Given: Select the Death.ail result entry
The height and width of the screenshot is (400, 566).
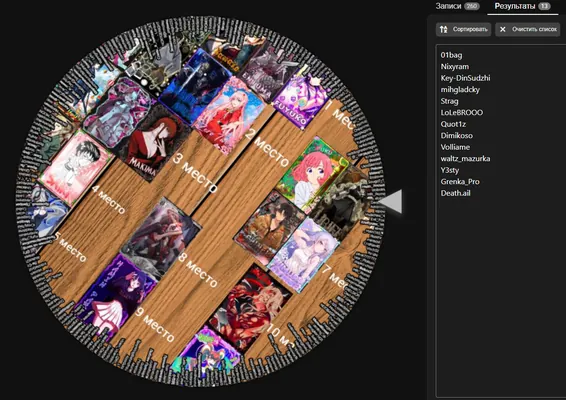Looking at the screenshot, I should click(x=456, y=193).
